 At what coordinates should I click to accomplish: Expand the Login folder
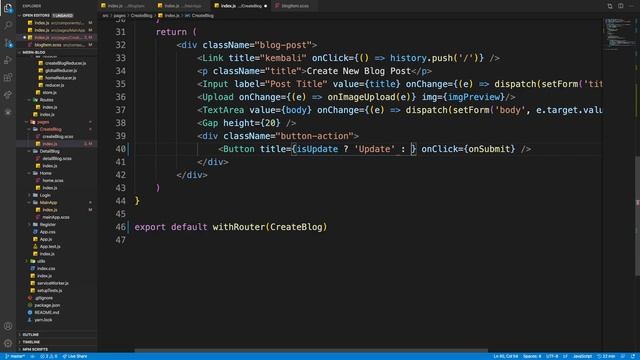point(45,195)
